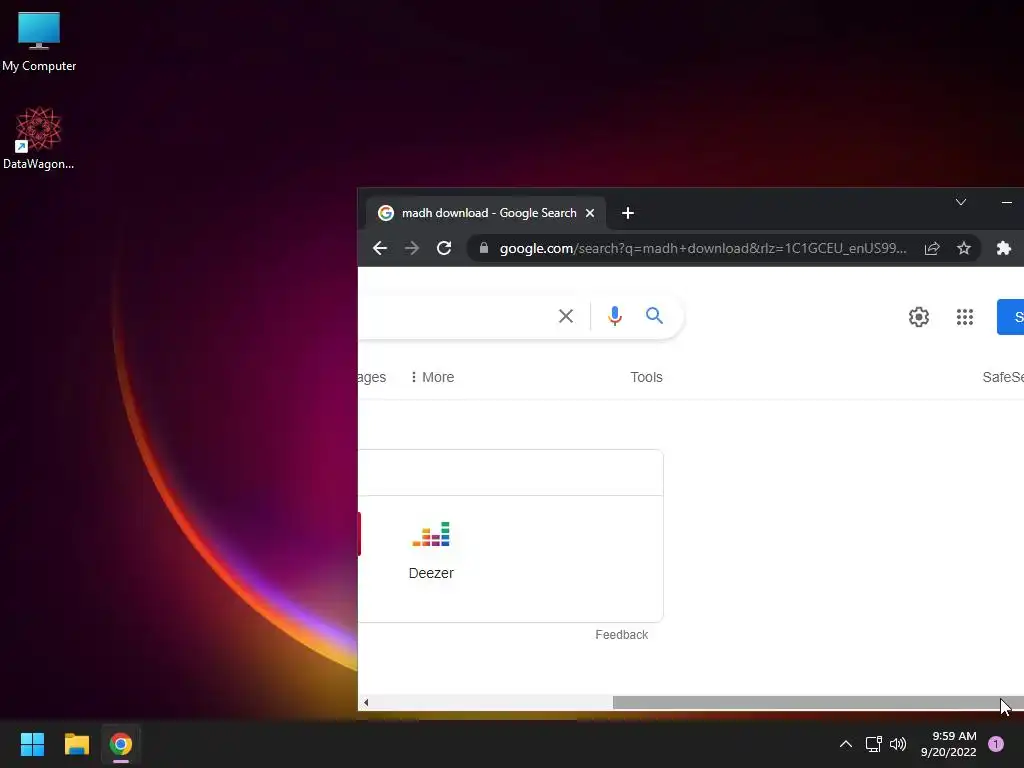Open the network tray icon
The width and height of the screenshot is (1024, 768).
tap(874, 744)
